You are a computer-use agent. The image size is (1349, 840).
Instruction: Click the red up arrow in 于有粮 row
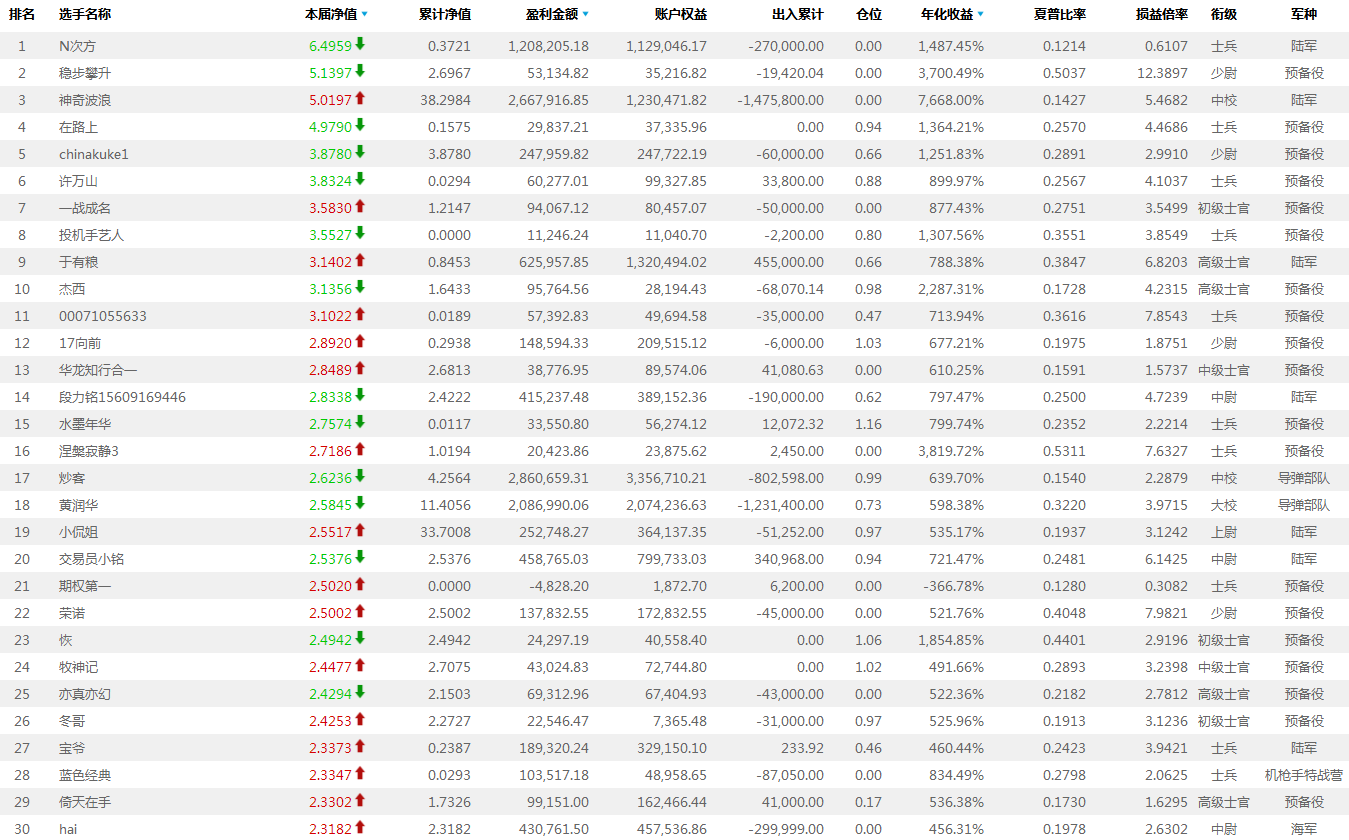(x=360, y=260)
